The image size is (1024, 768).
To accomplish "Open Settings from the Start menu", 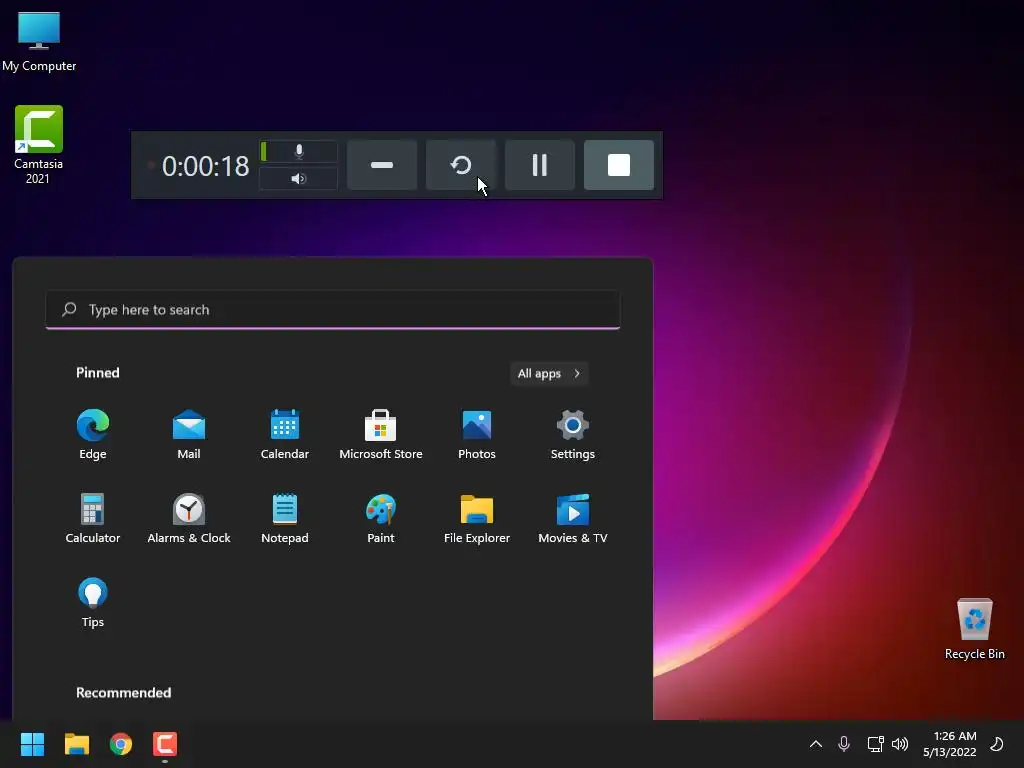I will (573, 434).
